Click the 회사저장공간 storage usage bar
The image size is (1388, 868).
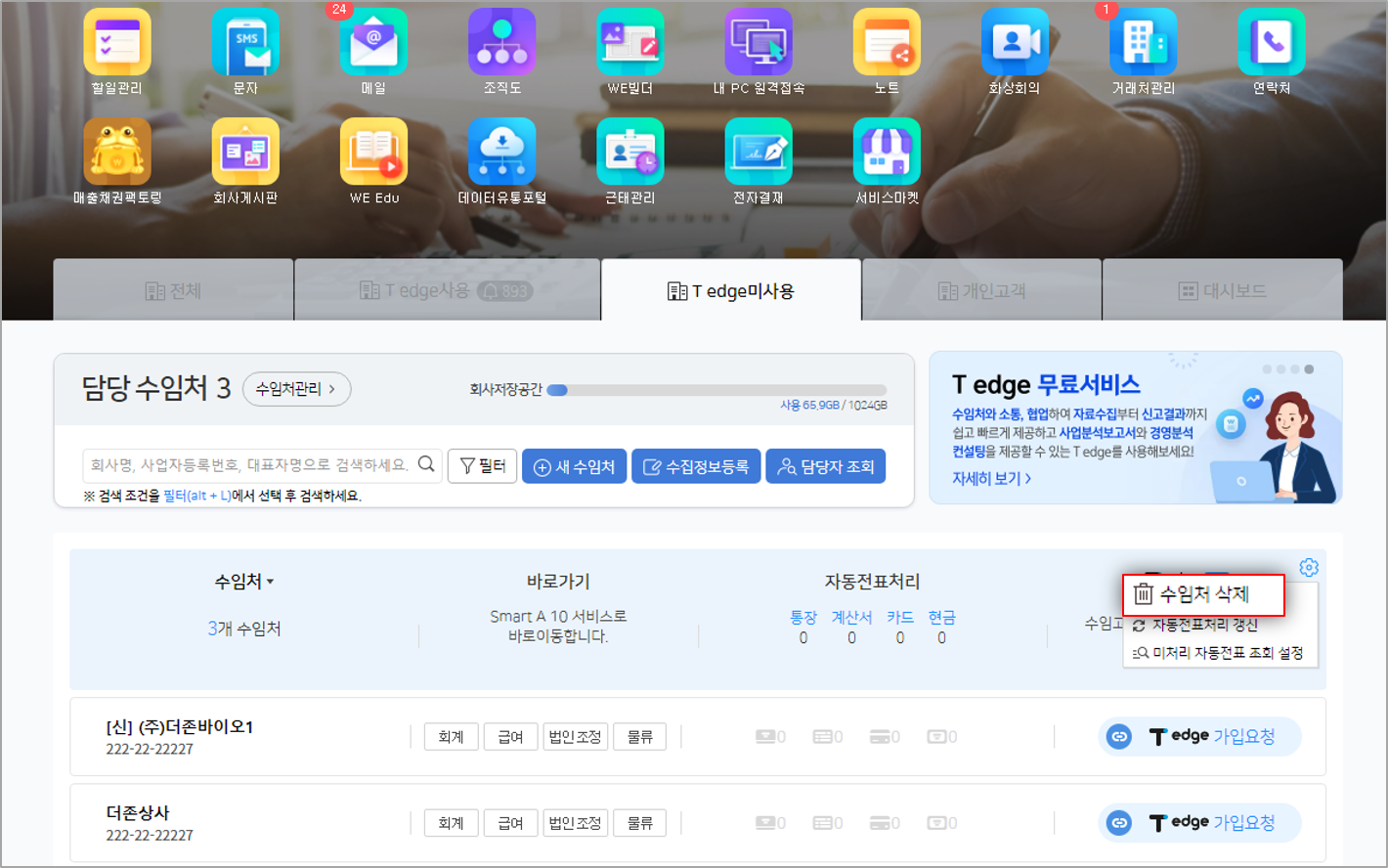click(716, 390)
